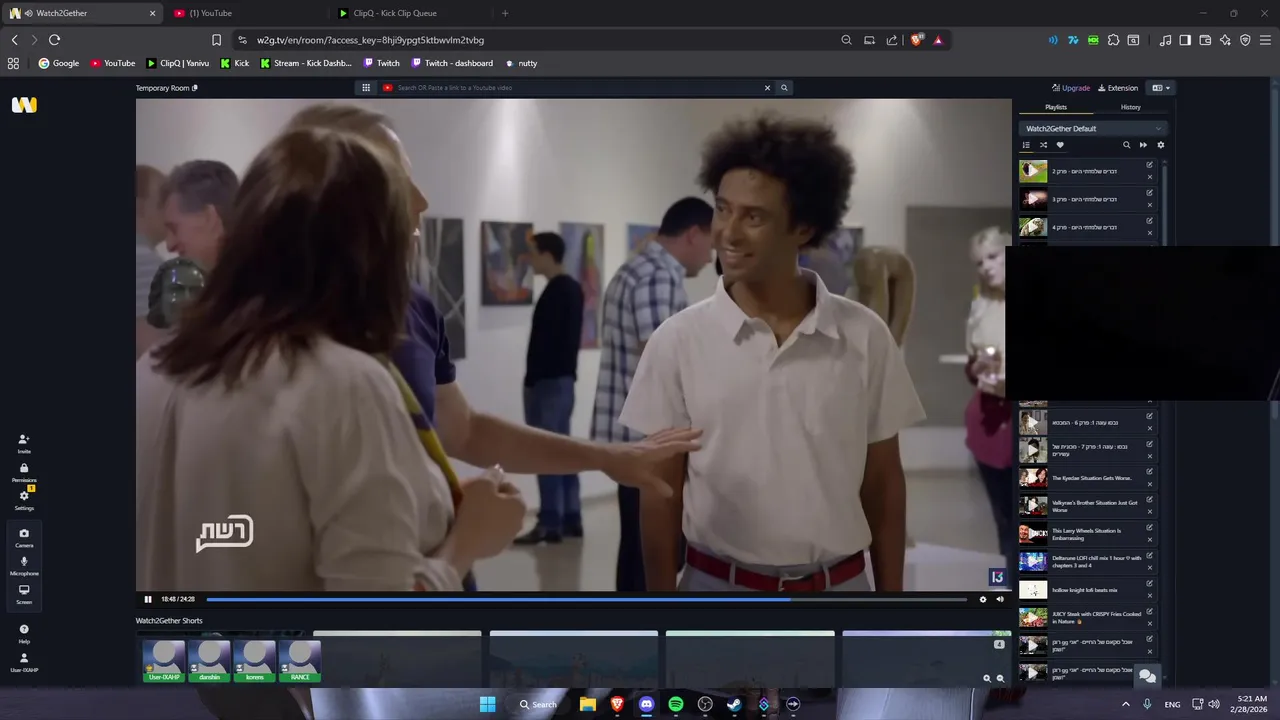Click the Upgrade link
Image resolution: width=1280 pixels, height=720 pixels.
click(x=1071, y=88)
